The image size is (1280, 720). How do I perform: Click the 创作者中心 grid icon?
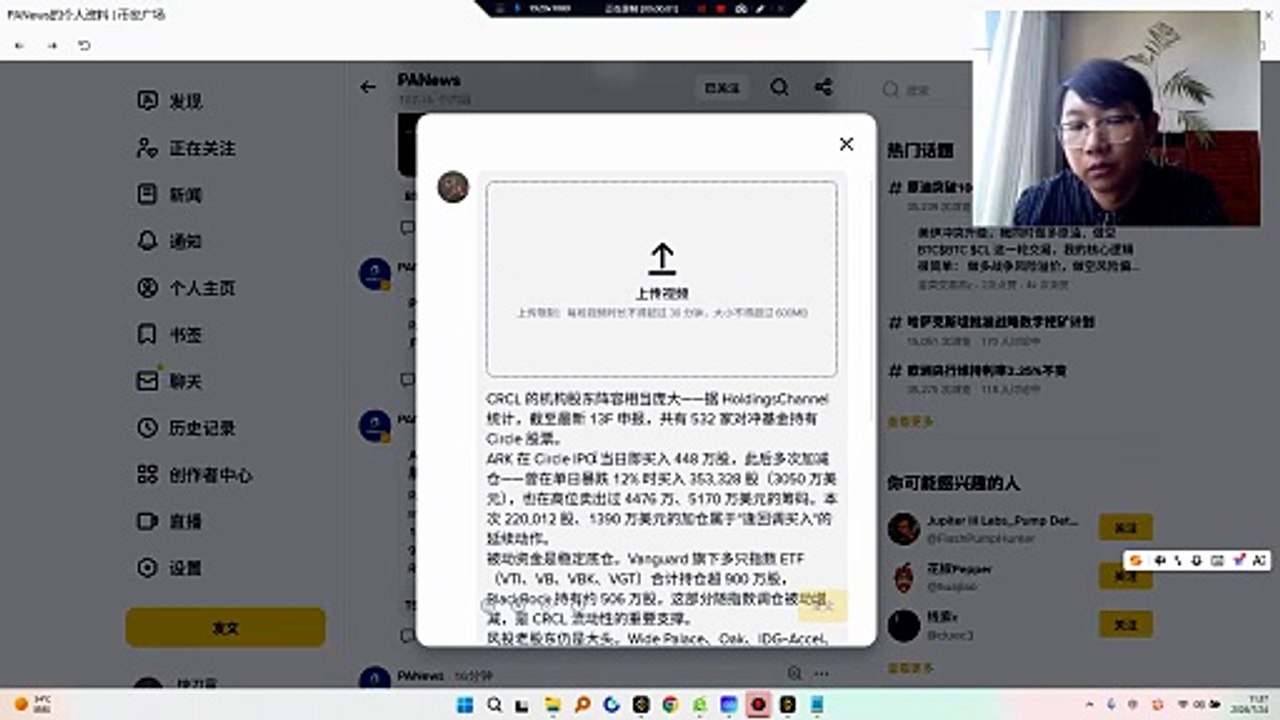click(147, 474)
